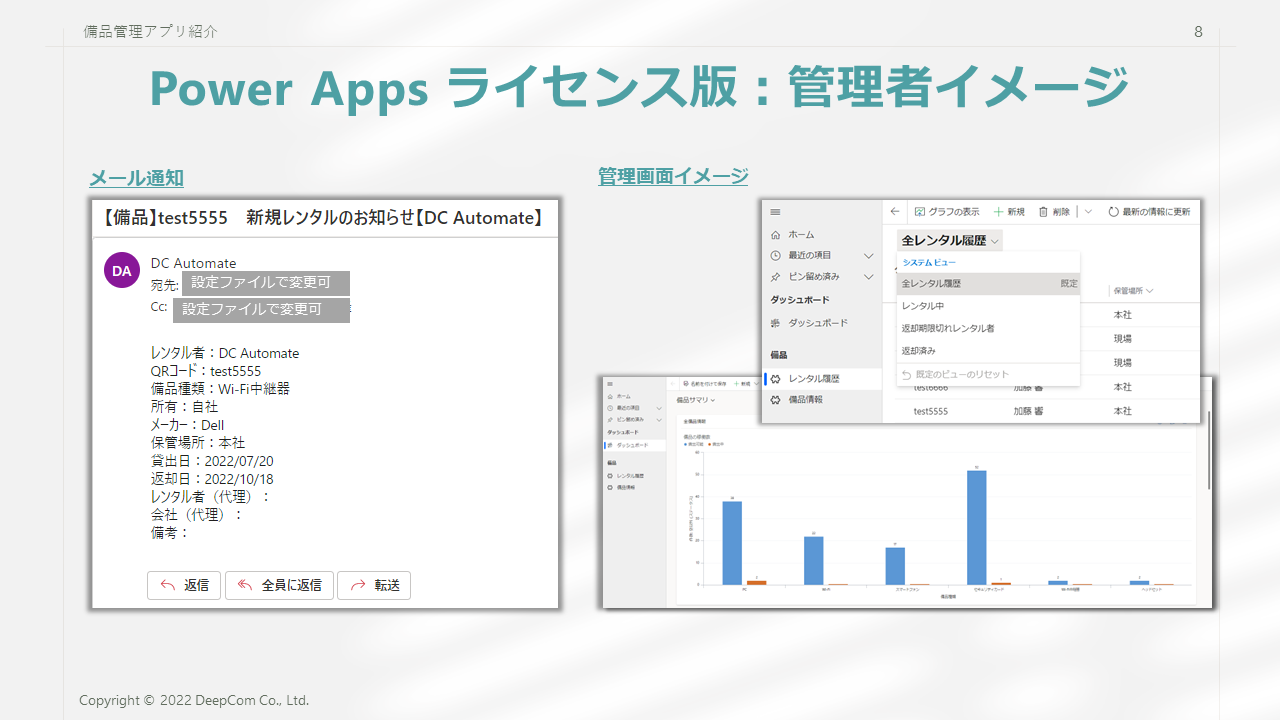Click the 名前を付けて保存 save icon in the dashboard toolbar

[x=685, y=383]
